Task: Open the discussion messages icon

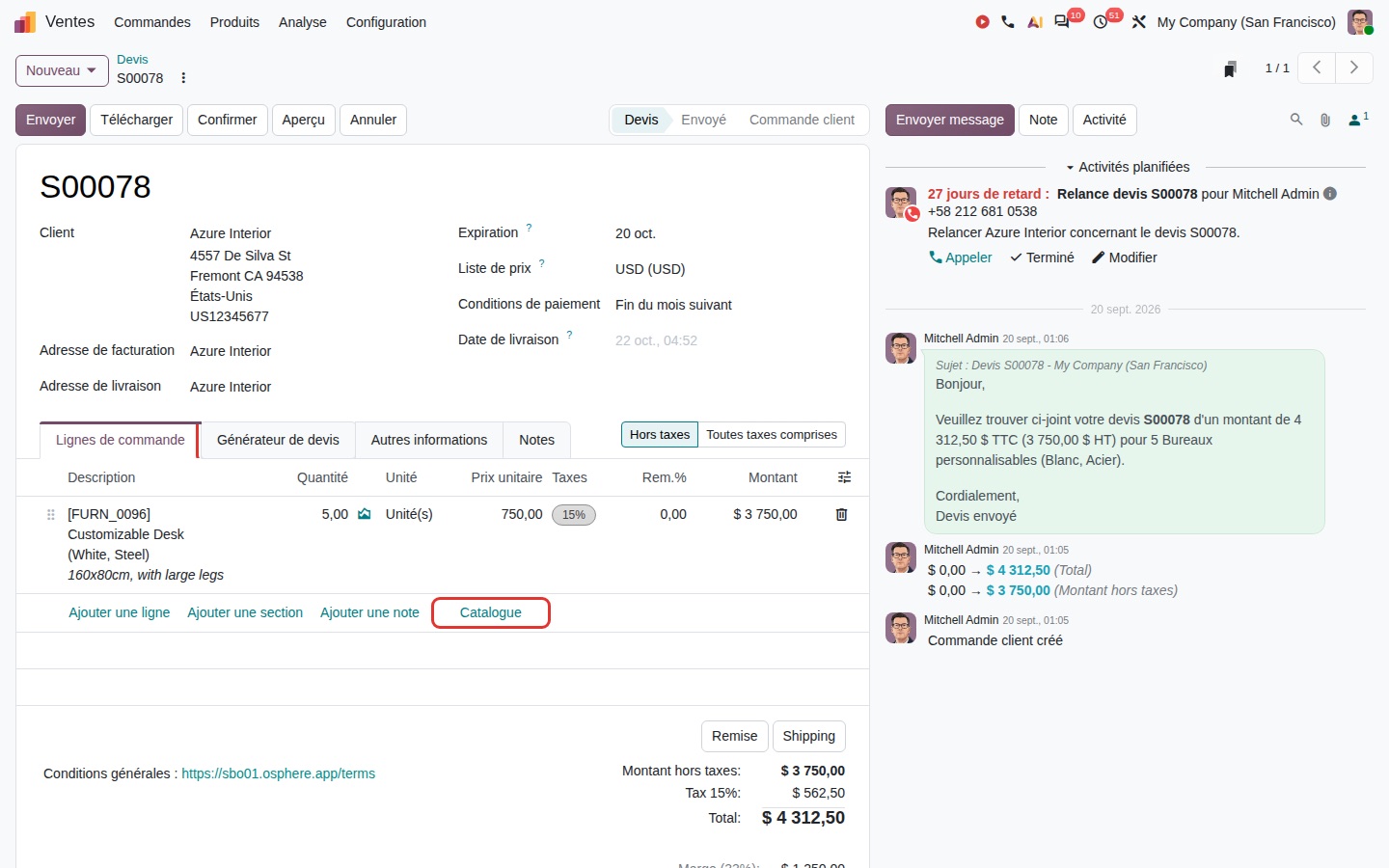Action: pos(1062,21)
